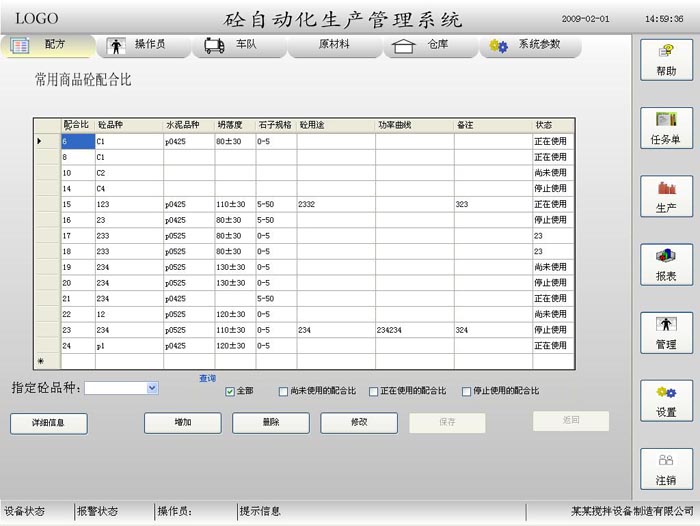
Task: Switch to the 操作员 tab
Action: (x=144, y=46)
